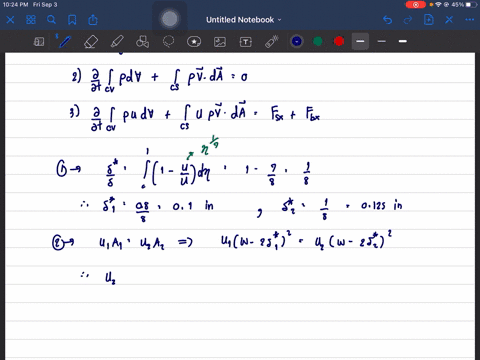
Task: Choose the dark blue pen color
Action: (297, 41)
